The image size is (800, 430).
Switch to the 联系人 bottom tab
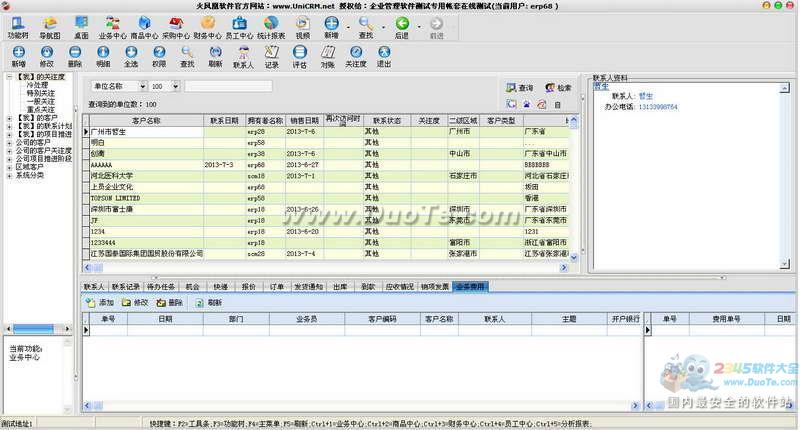(94, 287)
